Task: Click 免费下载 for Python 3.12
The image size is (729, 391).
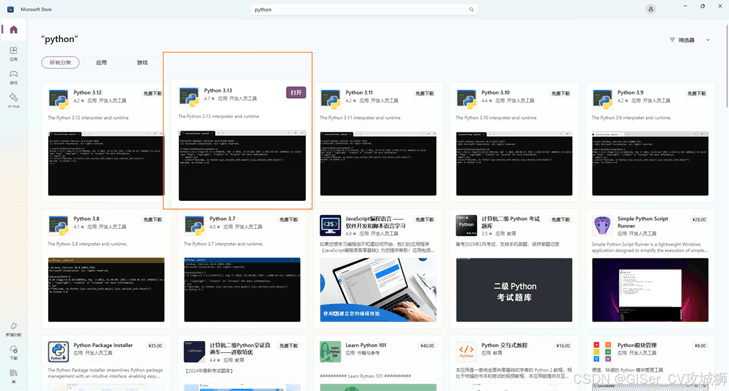Action: click(152, 93)
